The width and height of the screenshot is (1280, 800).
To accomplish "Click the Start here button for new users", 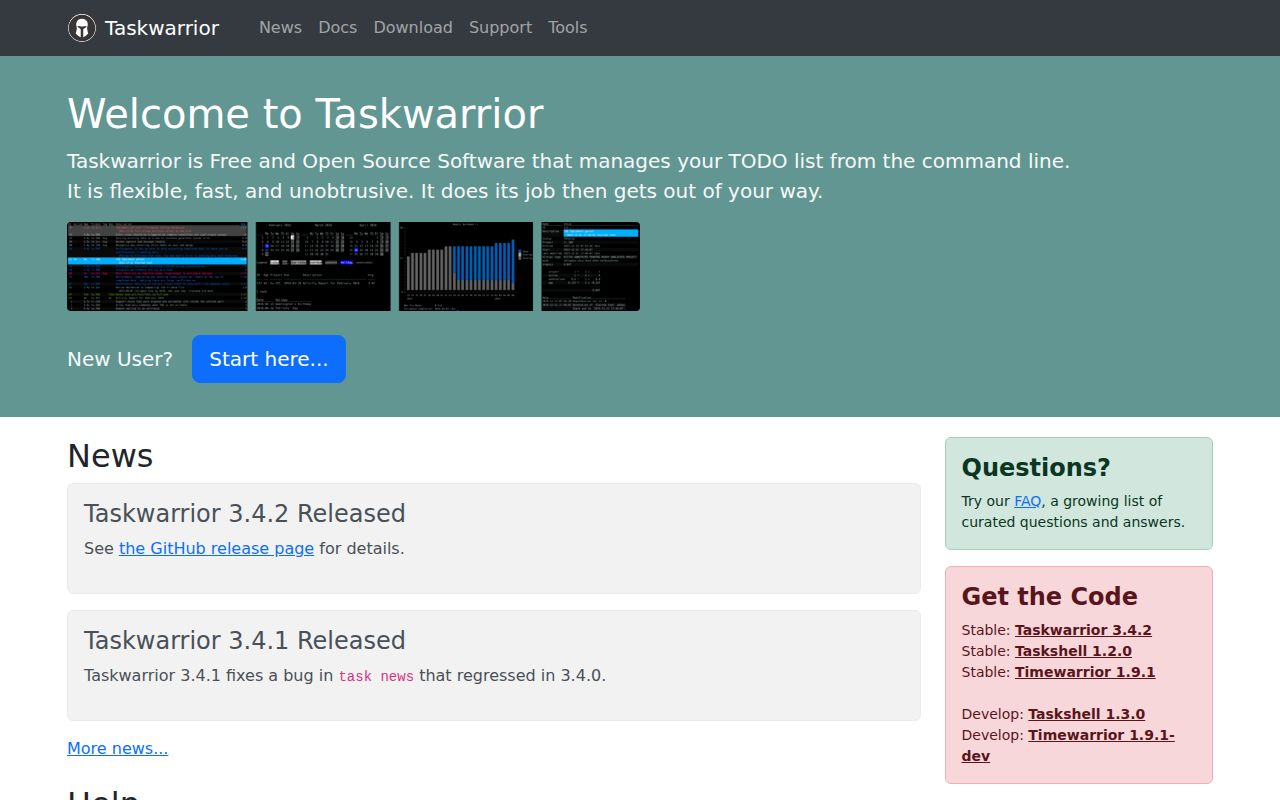I will [x=268, y=358].
